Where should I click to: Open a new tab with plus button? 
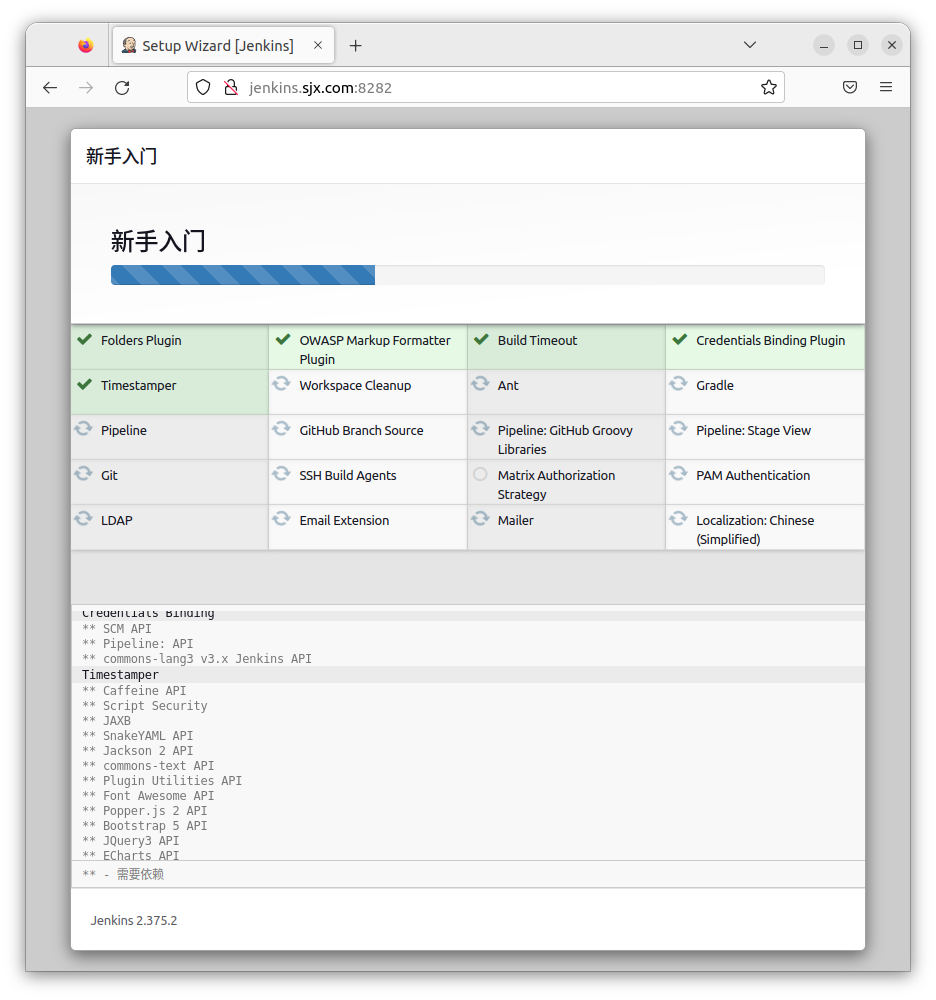pyautogui.click(x=355, y=46)
